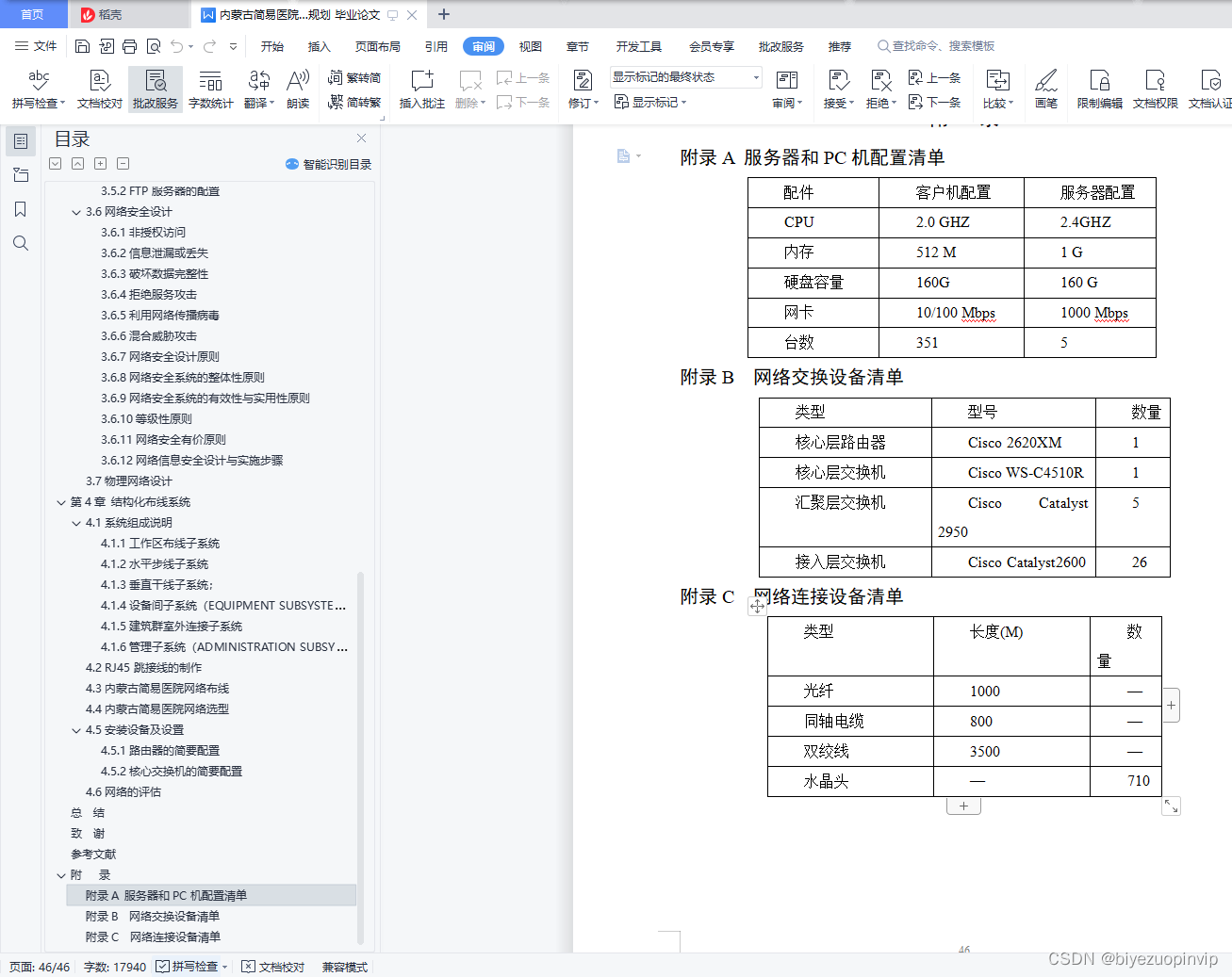The image size is (1232, 977).
Task: Start read aloud feature
Action: click(x=298, y=89)
